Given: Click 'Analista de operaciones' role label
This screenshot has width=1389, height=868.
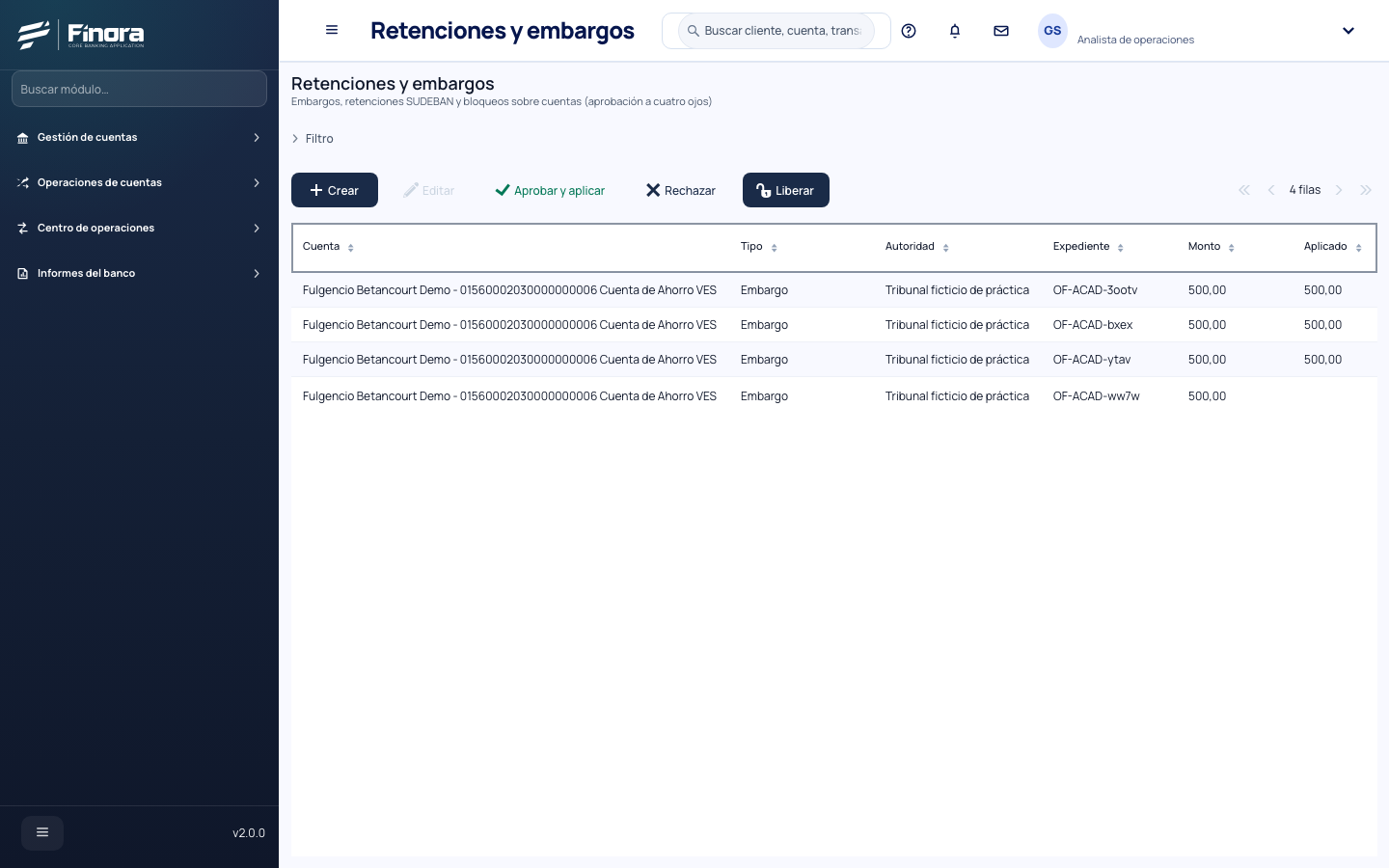Looking at the screenshot, I should 1135,40.
